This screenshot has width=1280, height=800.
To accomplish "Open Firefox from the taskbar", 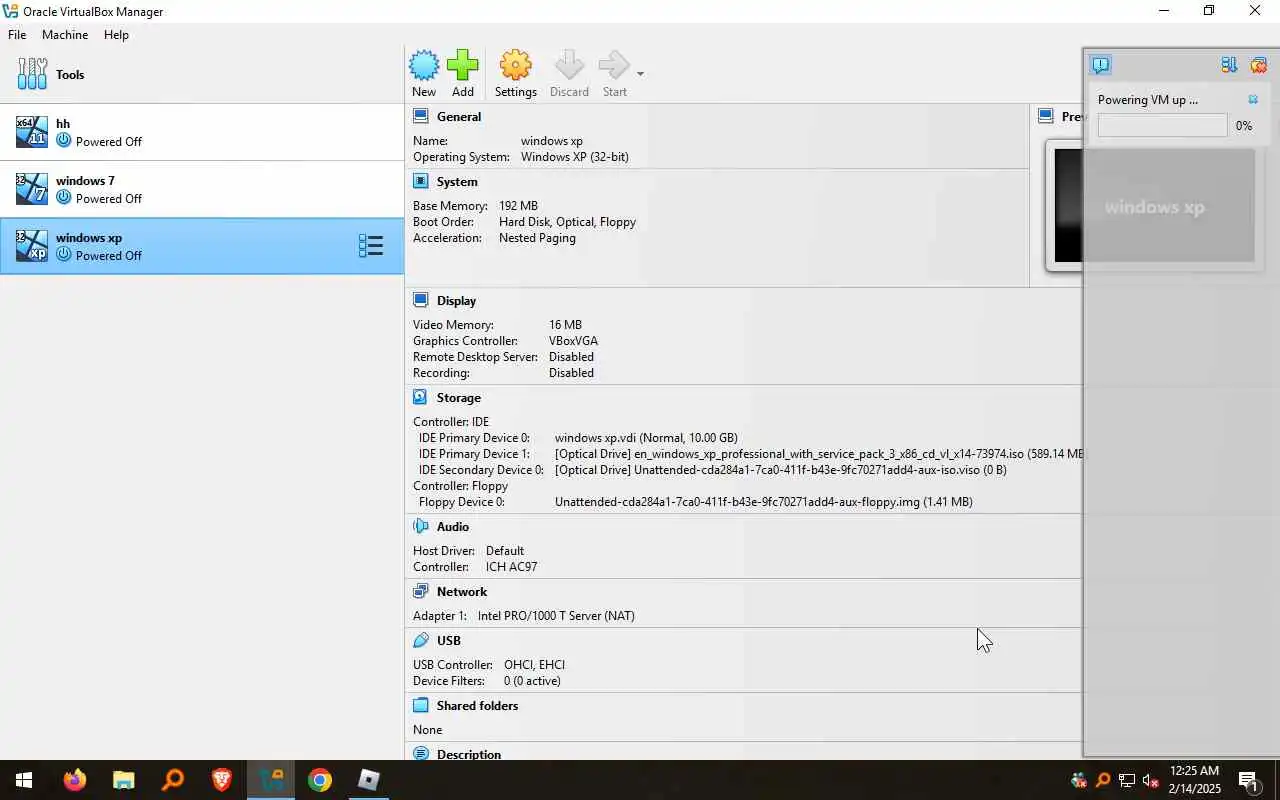I will (x=75, y=780).
